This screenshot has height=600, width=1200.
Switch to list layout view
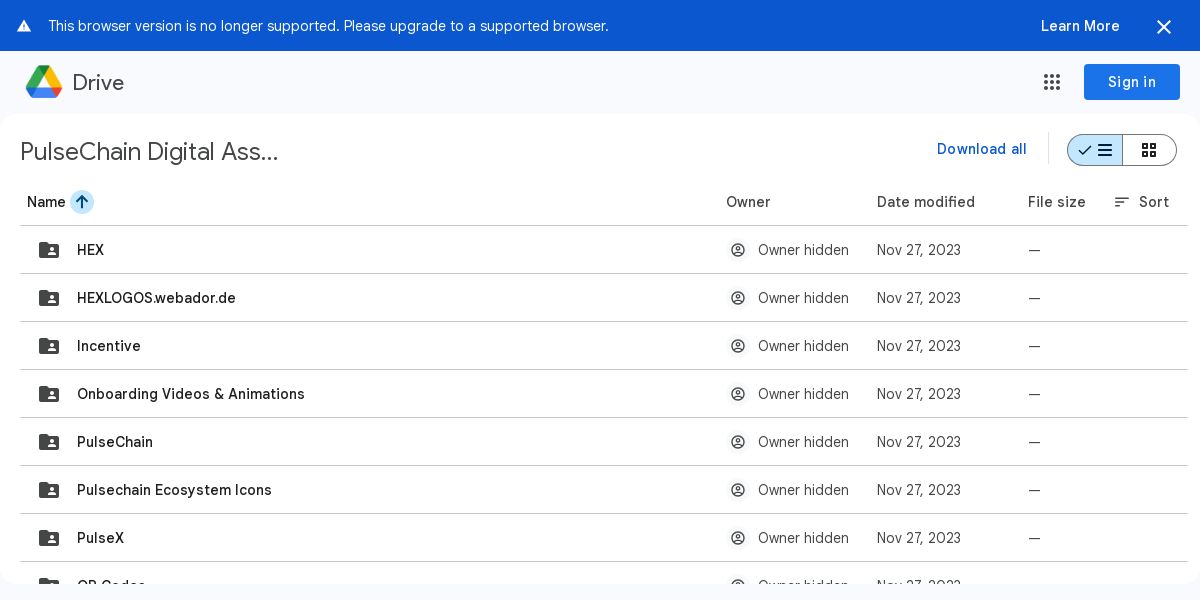1095,150
